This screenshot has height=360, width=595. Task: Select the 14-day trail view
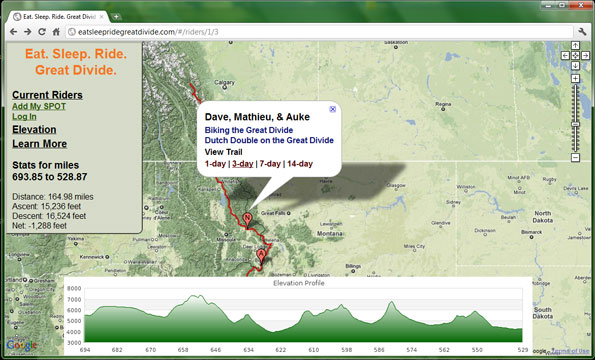point(300,164)
